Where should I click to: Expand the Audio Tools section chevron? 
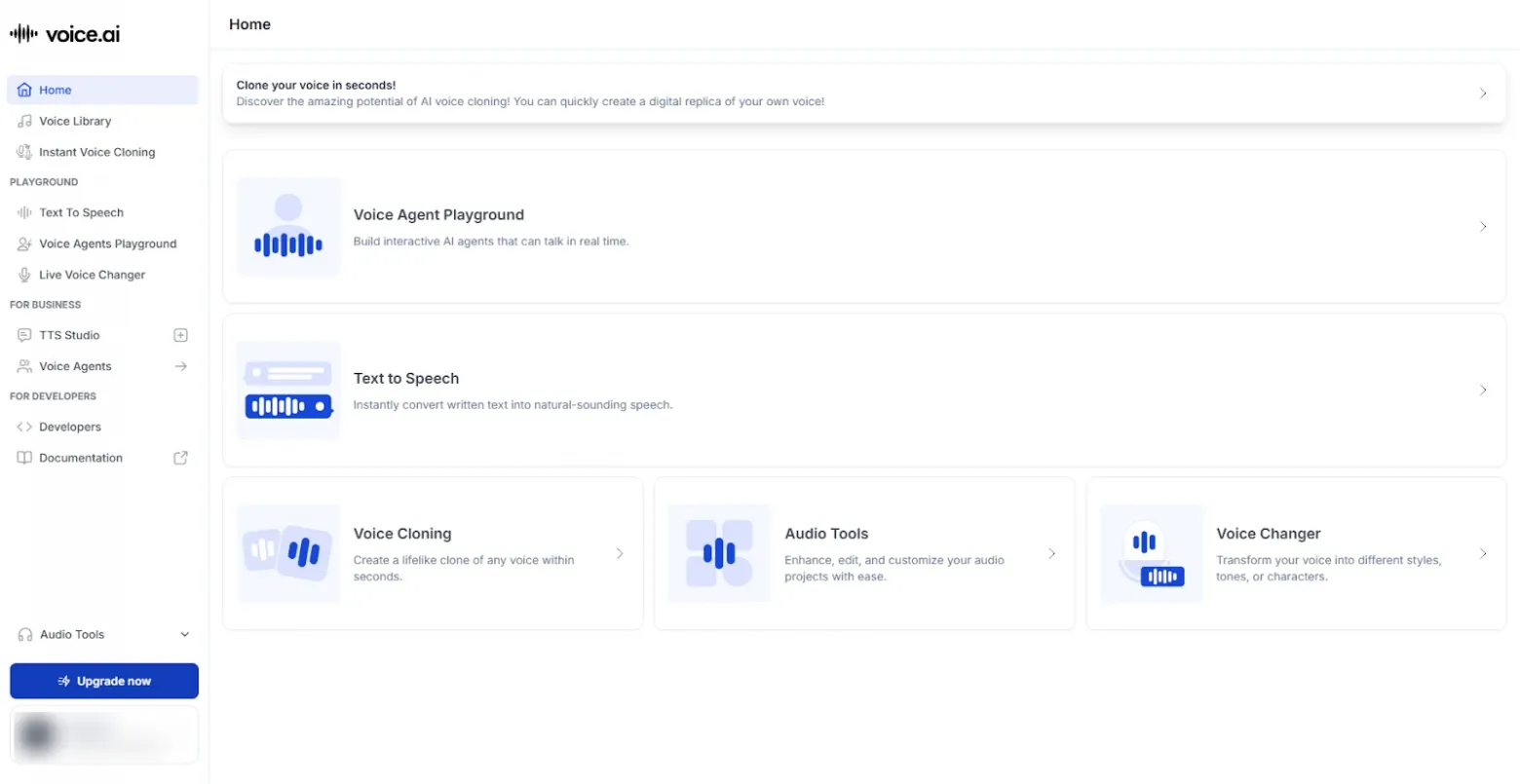pos(185,634)
